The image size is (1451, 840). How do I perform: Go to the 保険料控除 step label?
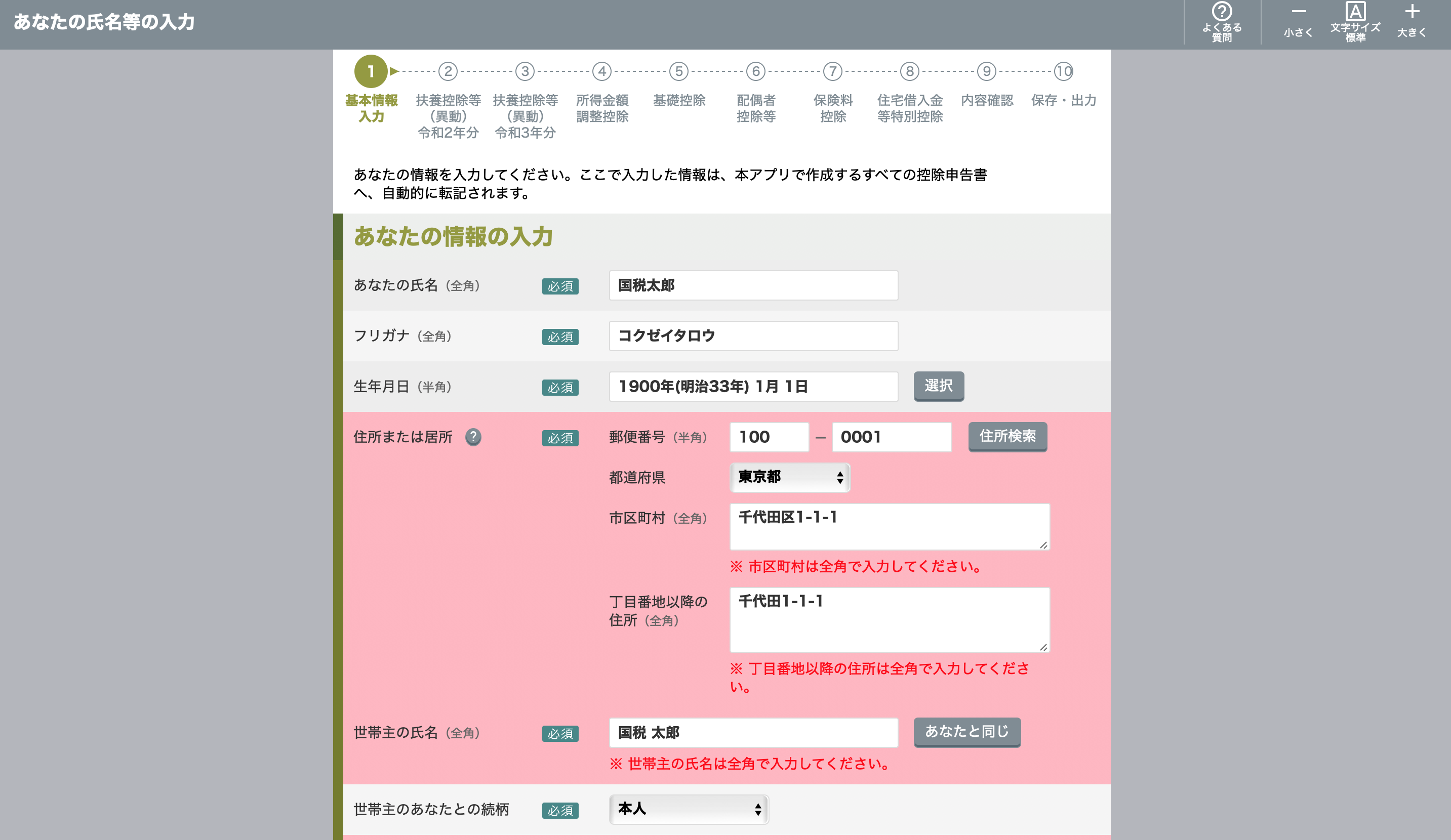click(833, 108)
